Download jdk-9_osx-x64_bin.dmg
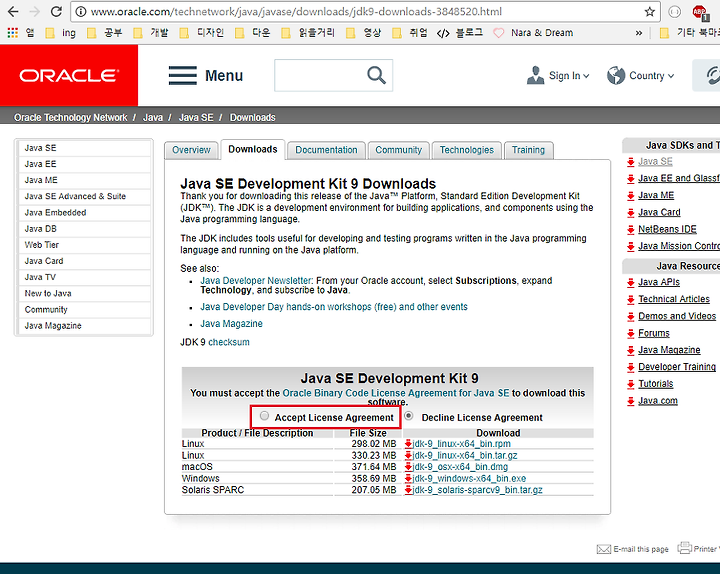 [460, 467]
